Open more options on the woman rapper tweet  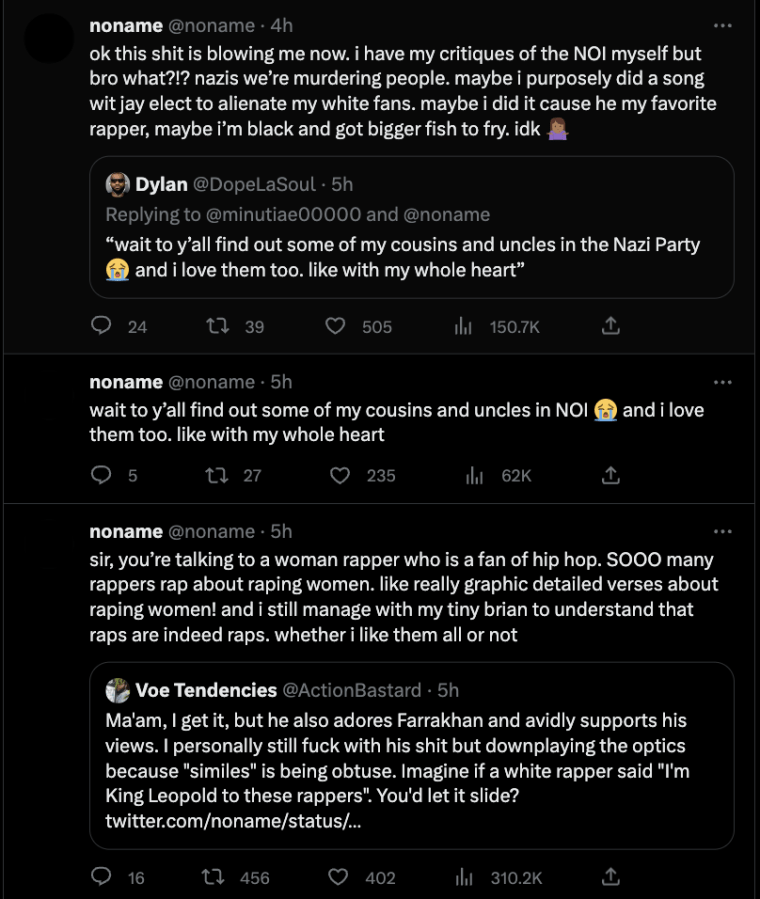723,532
